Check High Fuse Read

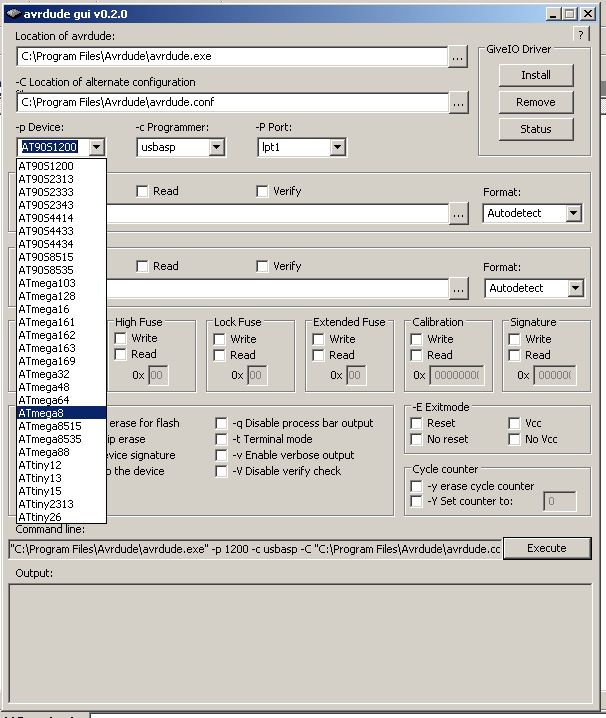[120, 354]
